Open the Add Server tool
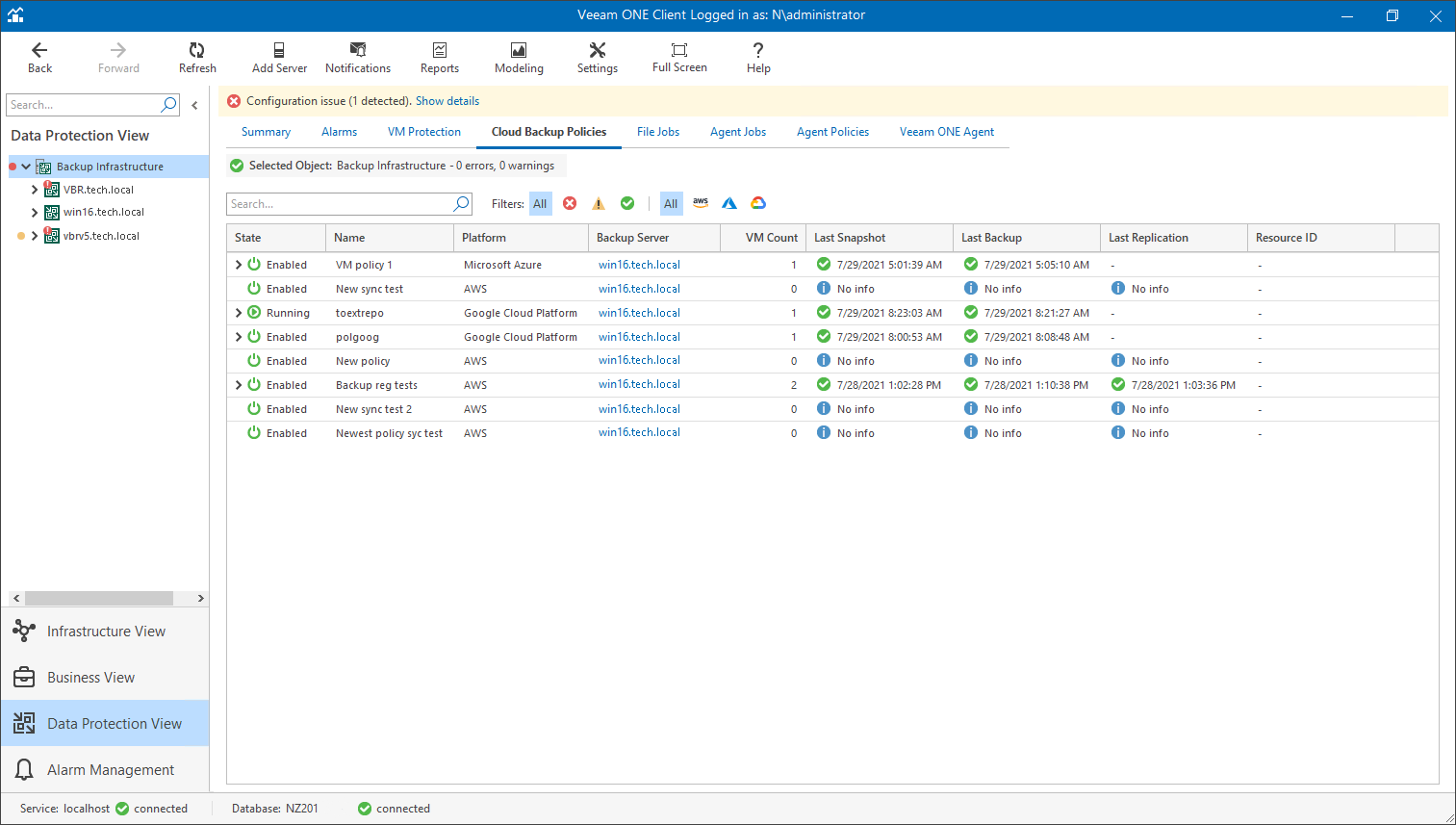Viewport: 1456px width, 825px height. tap(279, 57)
